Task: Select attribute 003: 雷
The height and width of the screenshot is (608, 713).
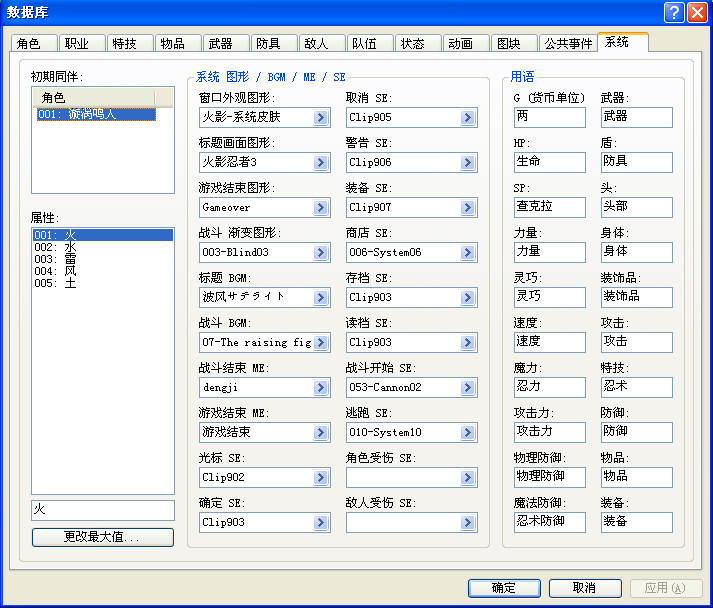Action: click(x=103, y=259)
